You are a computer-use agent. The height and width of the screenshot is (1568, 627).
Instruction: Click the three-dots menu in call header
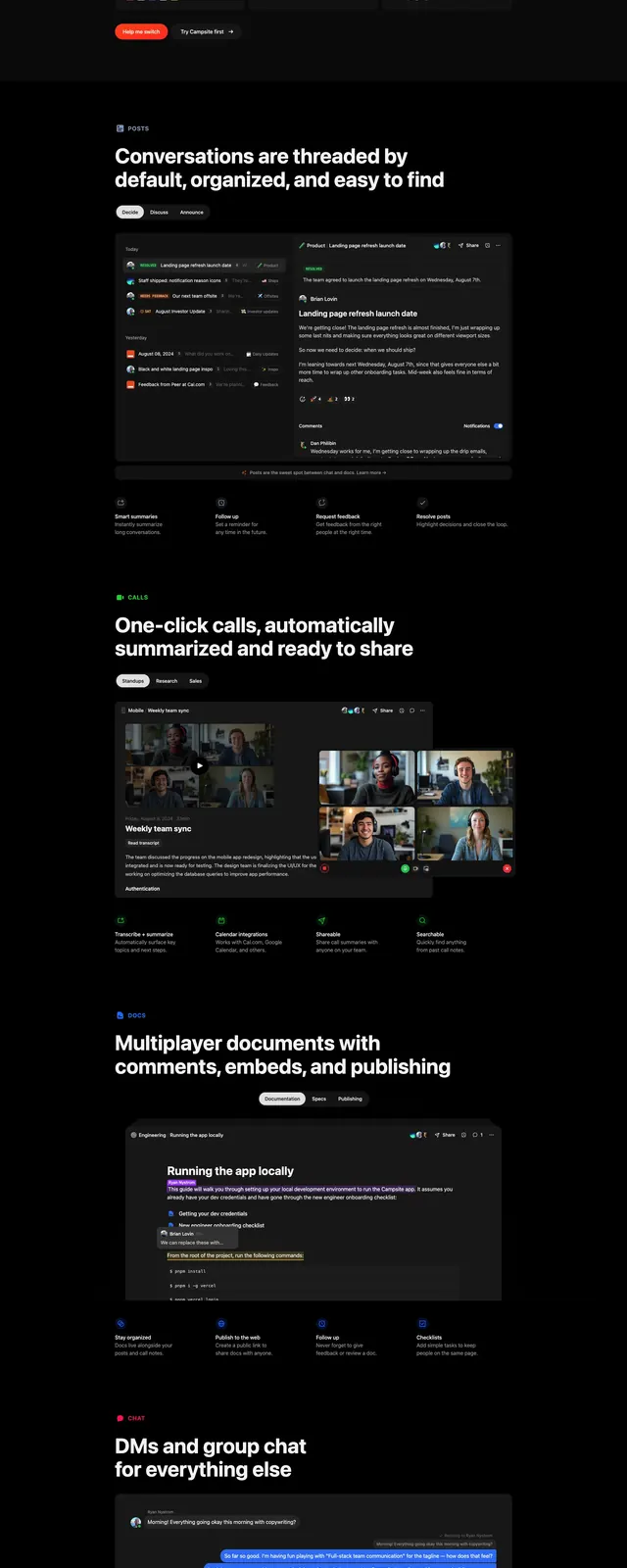coord(423,710)
